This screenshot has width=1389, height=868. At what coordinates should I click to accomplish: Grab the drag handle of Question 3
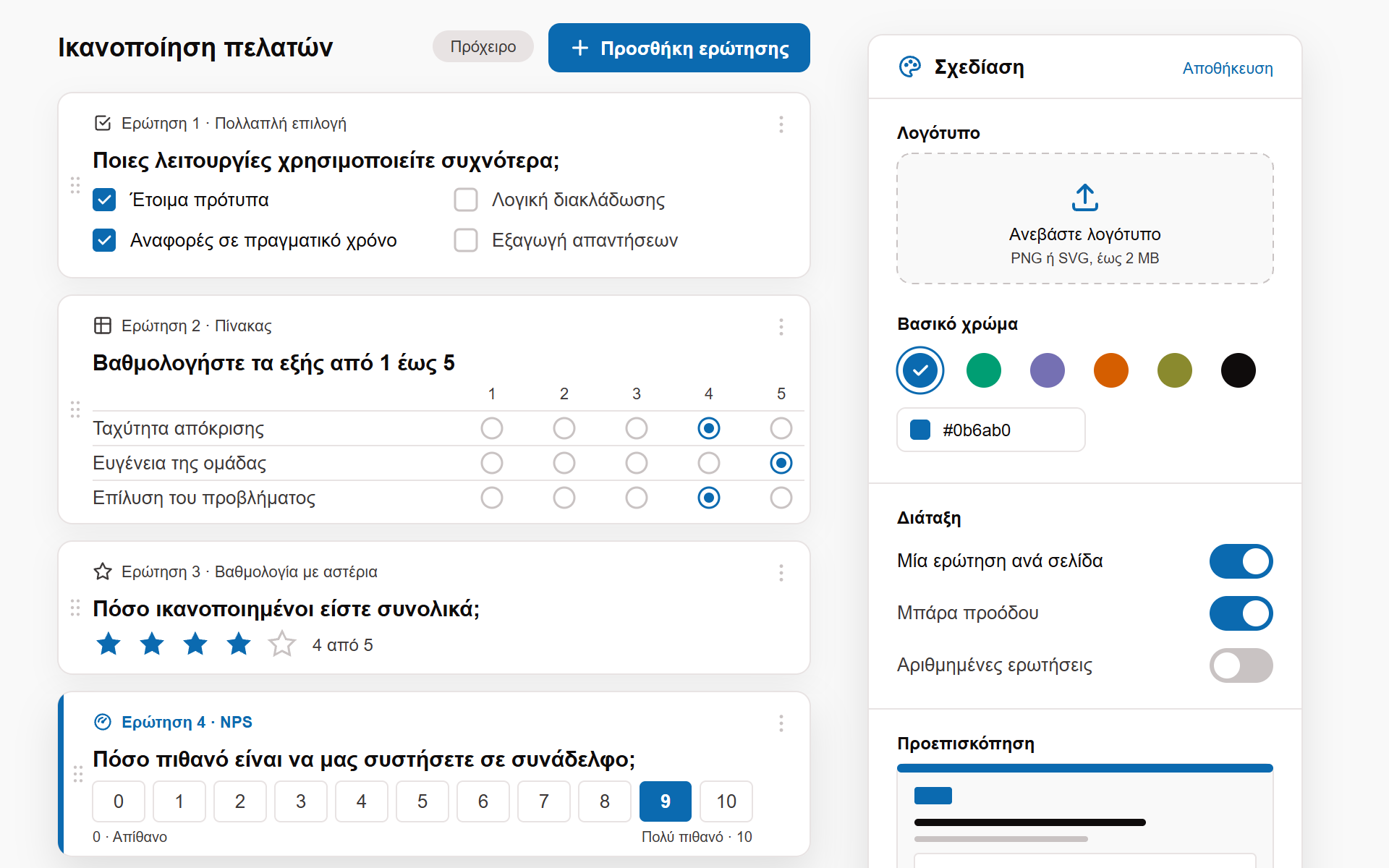tap(75, 608)
